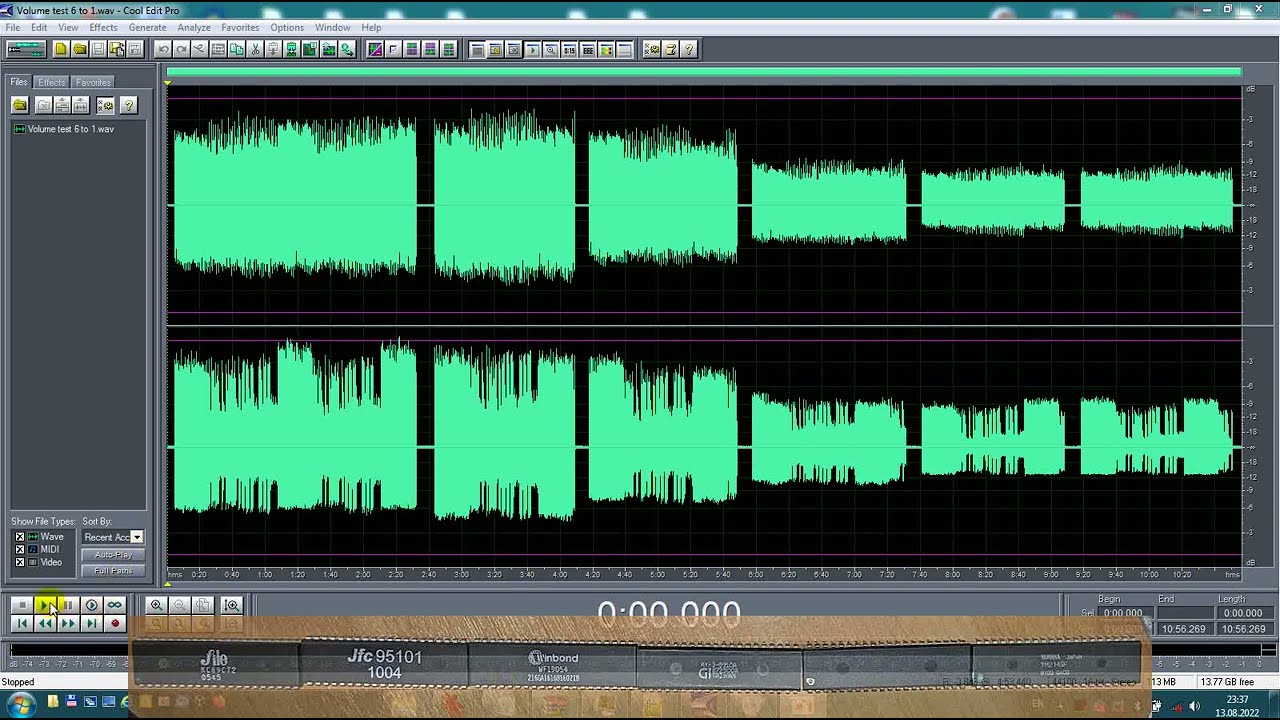Screen dimensions: 1280x720
Task: Click Advanced options icon in Files panel
Action: coord(105,105)
